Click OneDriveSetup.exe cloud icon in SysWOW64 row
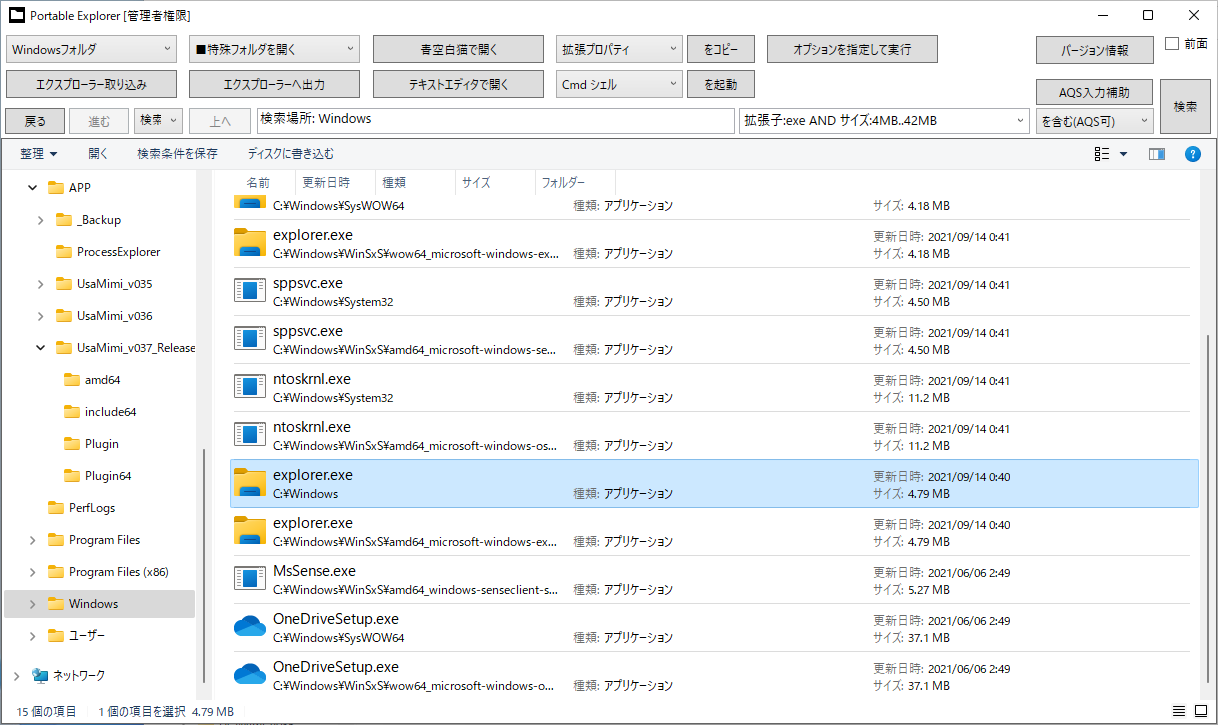 point(250,627)
